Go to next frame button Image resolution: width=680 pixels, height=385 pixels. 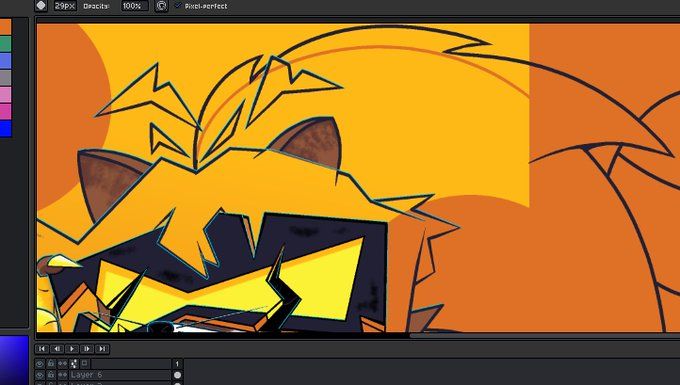click(x=87, y=349)
